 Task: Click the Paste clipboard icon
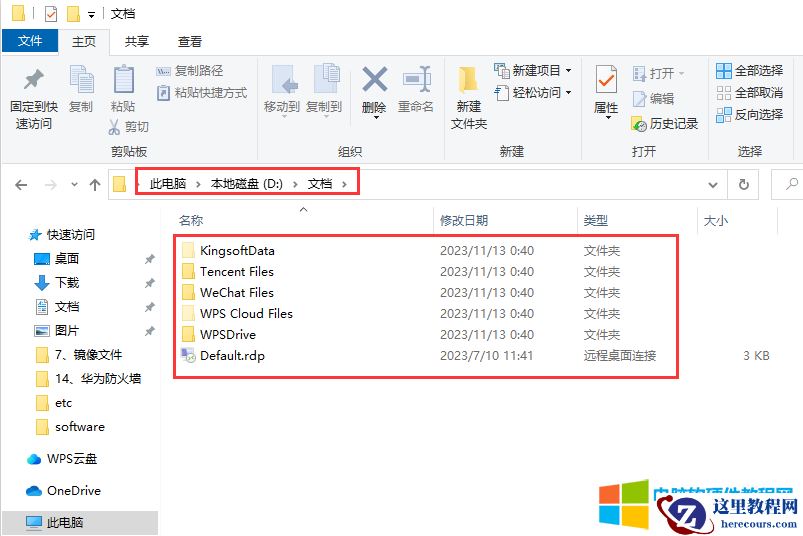click(123, 80)
